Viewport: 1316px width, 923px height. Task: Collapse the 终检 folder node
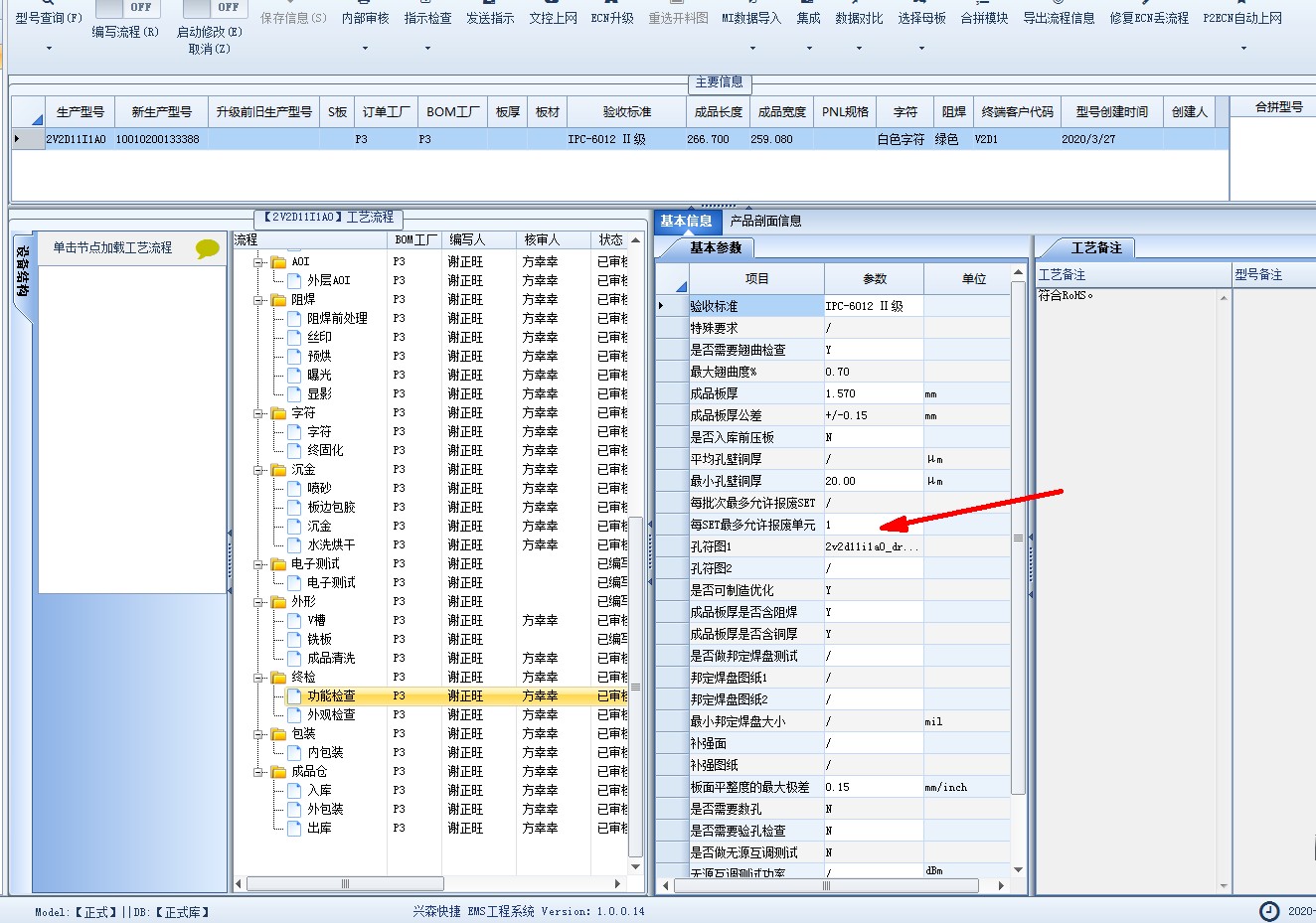pyautogui.click(x=257, y=678)
